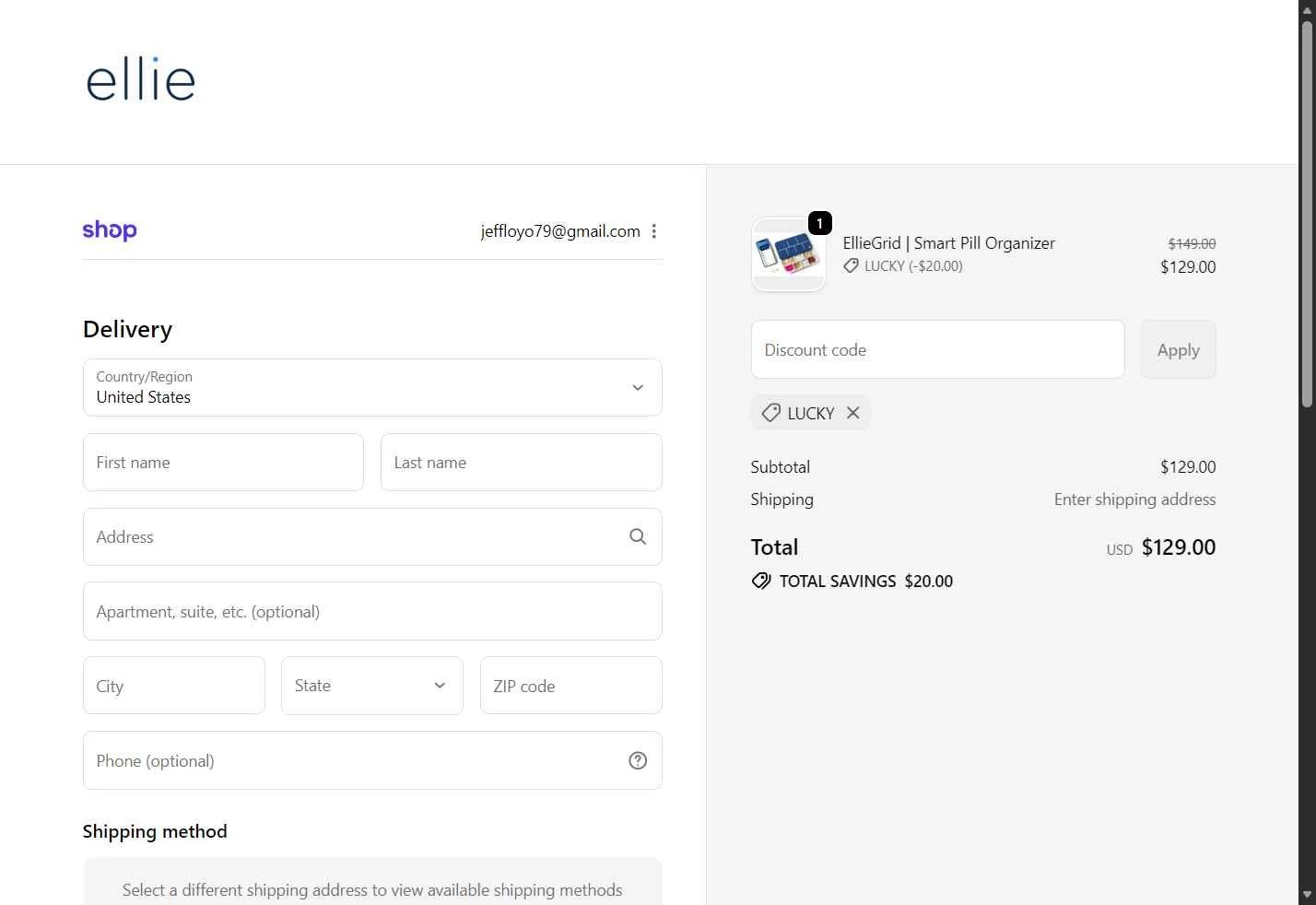
Task: Focus the Phone (optional) field
Action: click(372, 760)
